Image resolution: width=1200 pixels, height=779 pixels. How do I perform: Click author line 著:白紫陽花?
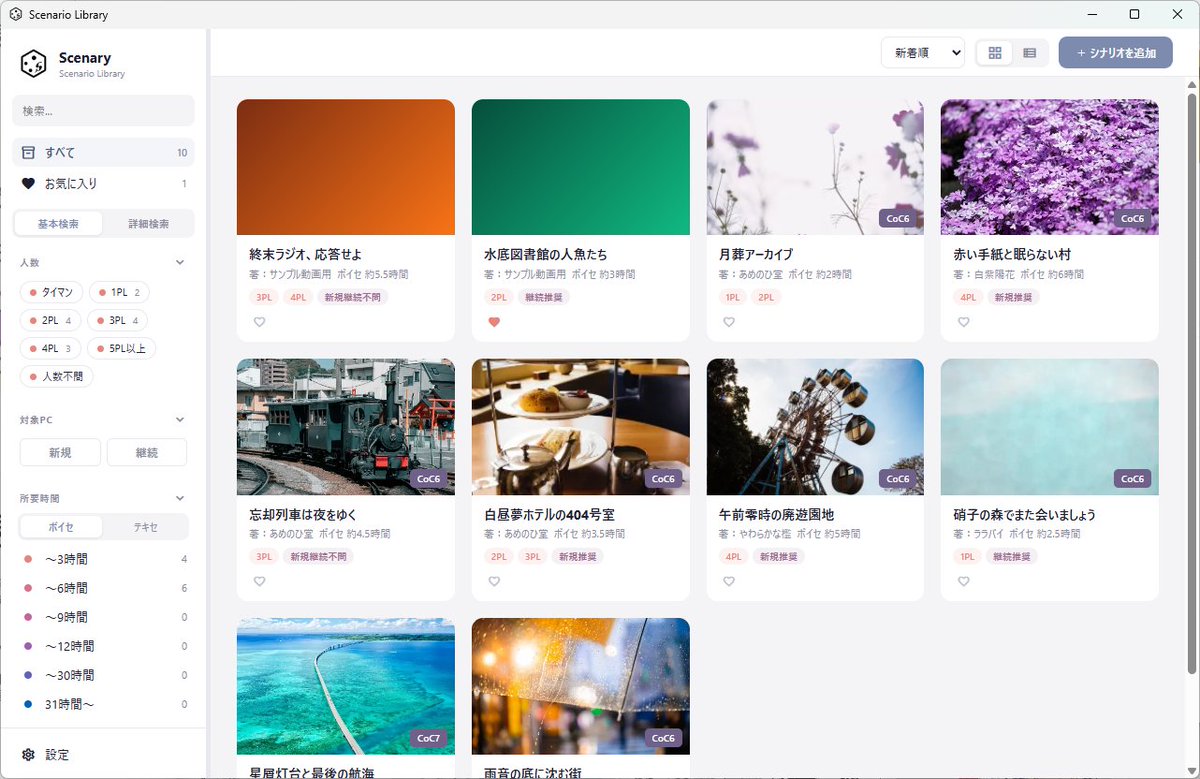pos(983,274)
